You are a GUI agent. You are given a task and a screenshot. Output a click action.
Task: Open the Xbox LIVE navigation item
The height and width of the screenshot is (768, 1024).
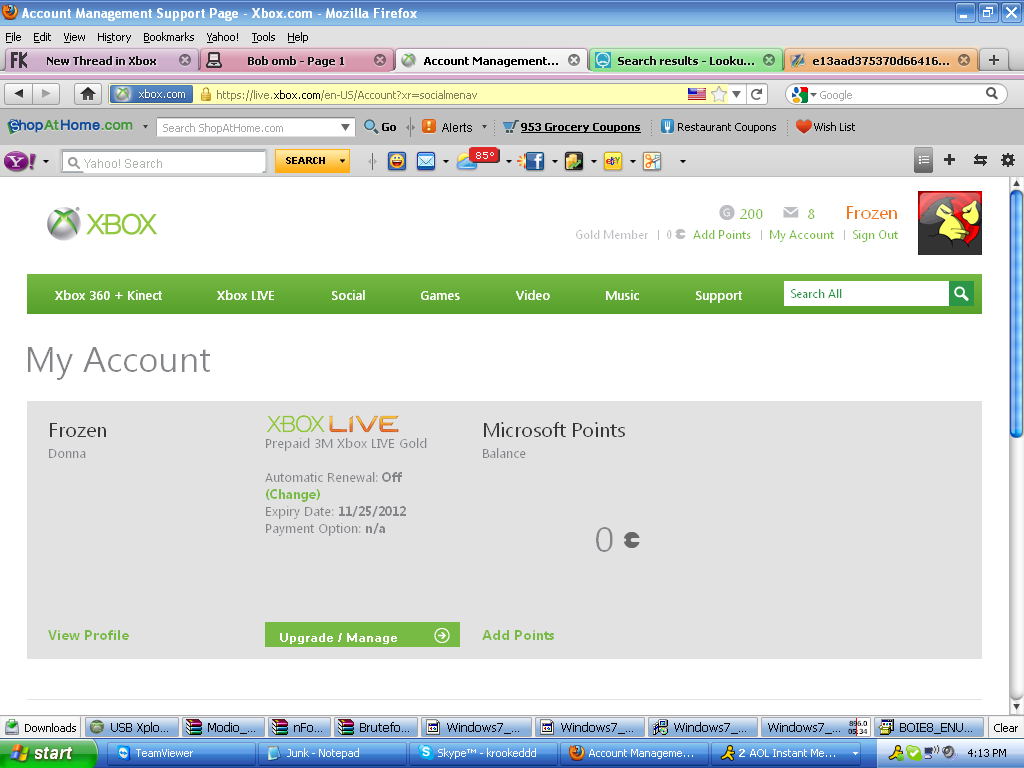click(x=245, y=295)
